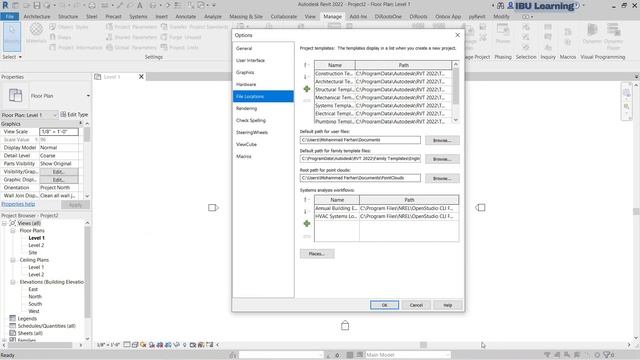Viewport: 640px width, 360px height.
Task: Click the Print icon in quick access toolbar
Action: (92, 5)
